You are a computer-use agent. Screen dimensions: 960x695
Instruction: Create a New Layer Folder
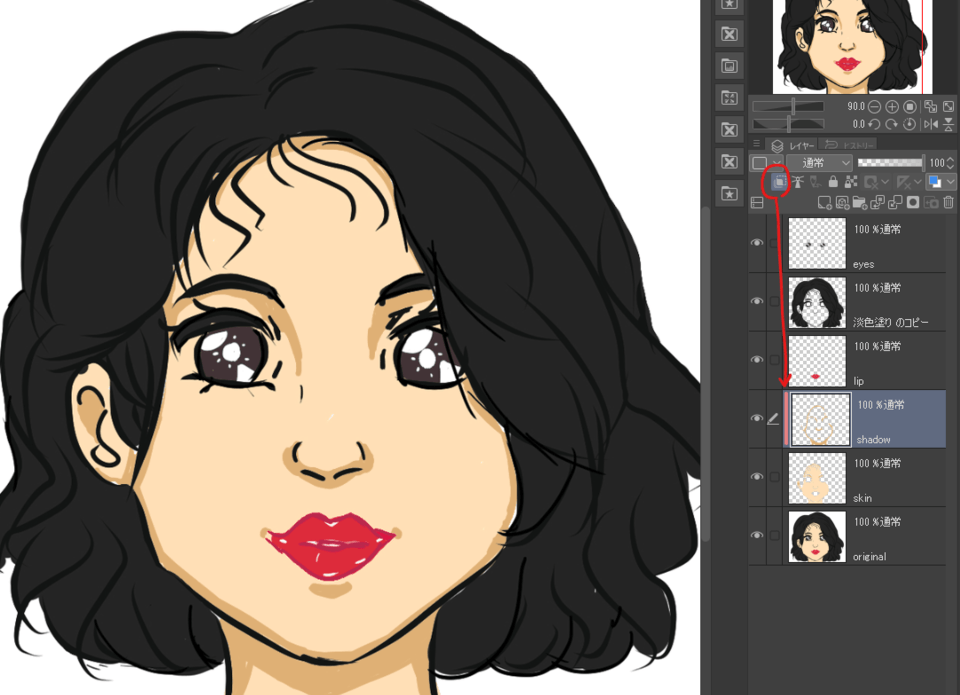pyautogui.click(x=861, y=202)
